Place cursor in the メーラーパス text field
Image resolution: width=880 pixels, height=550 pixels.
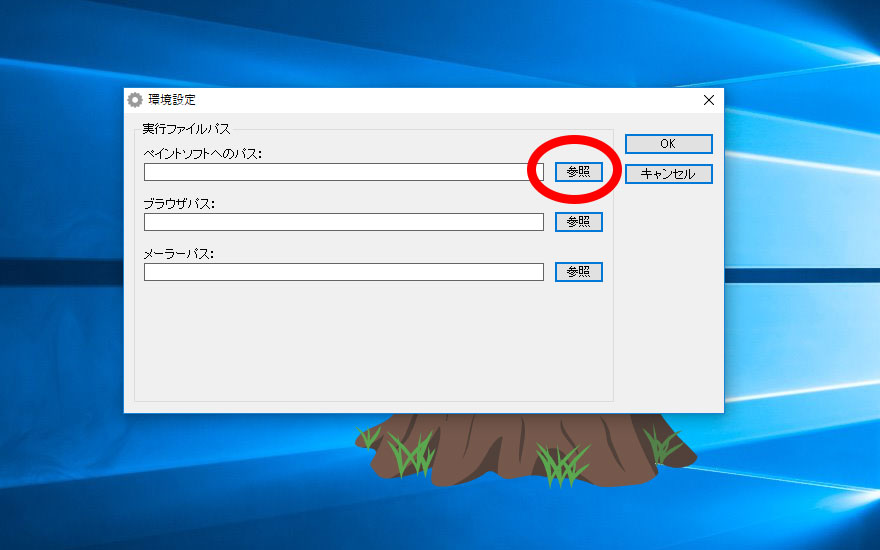343,272
